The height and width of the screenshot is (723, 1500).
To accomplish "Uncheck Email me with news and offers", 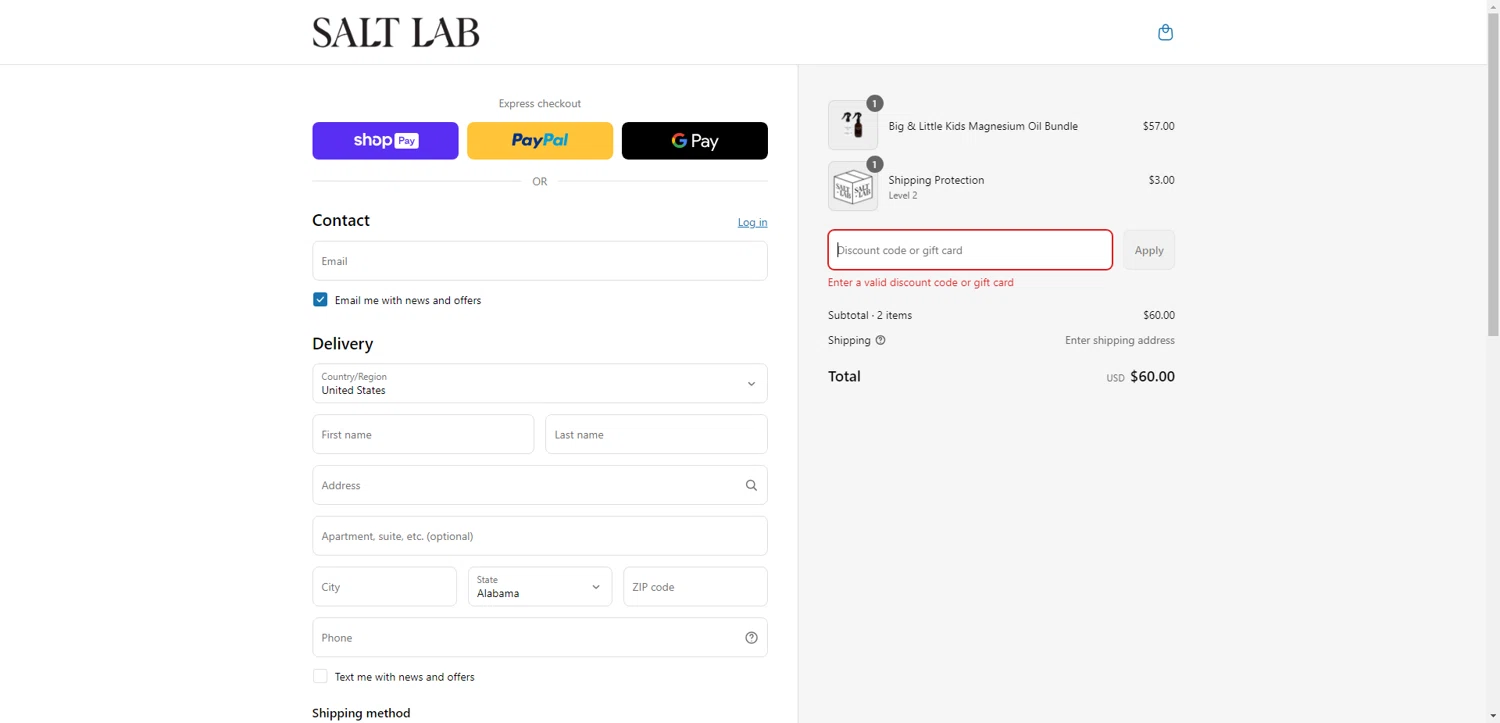I will coord(320,300).
